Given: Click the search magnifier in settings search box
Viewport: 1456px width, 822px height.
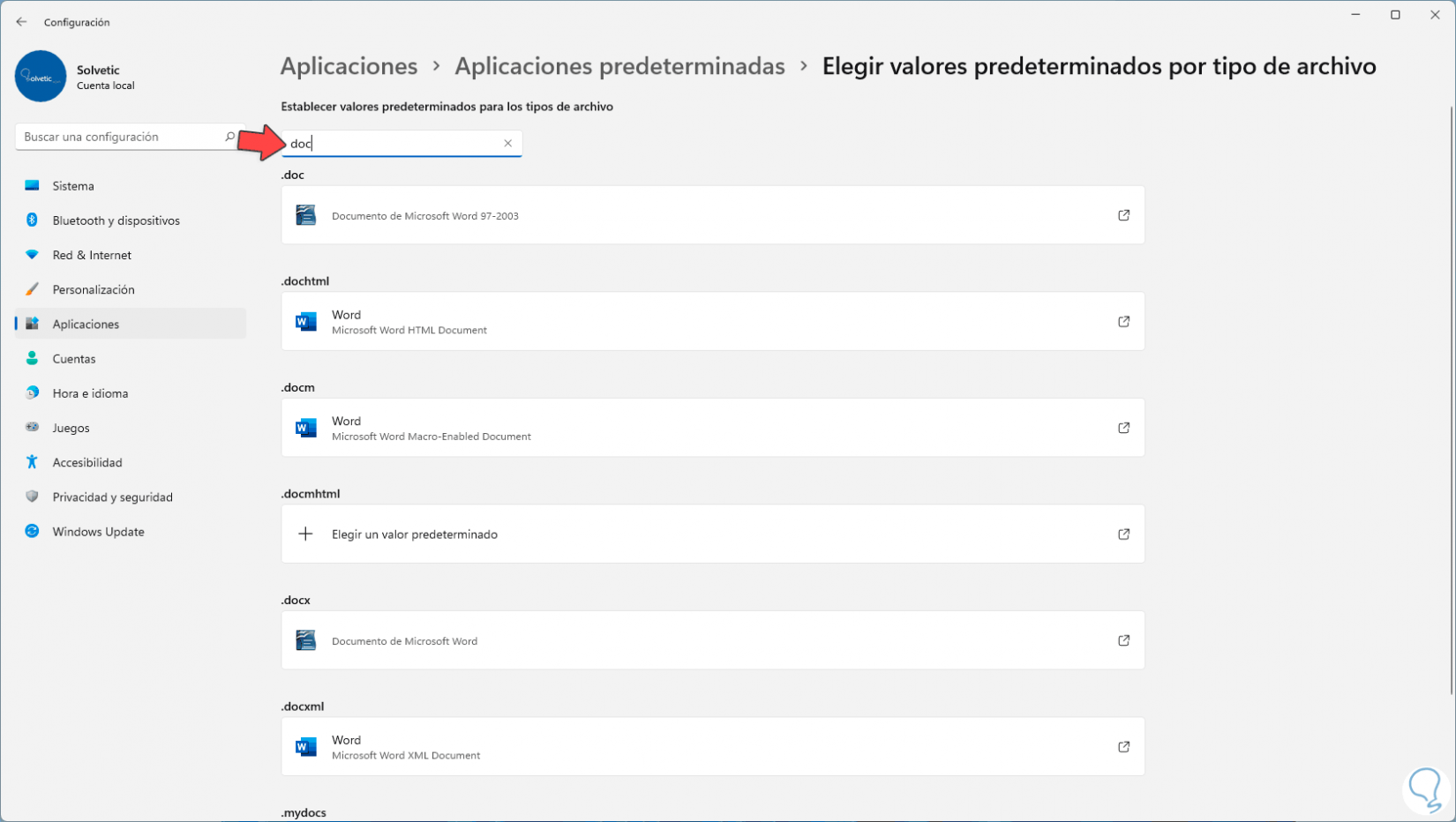Looking at the screenshot, I should point(229,137).
